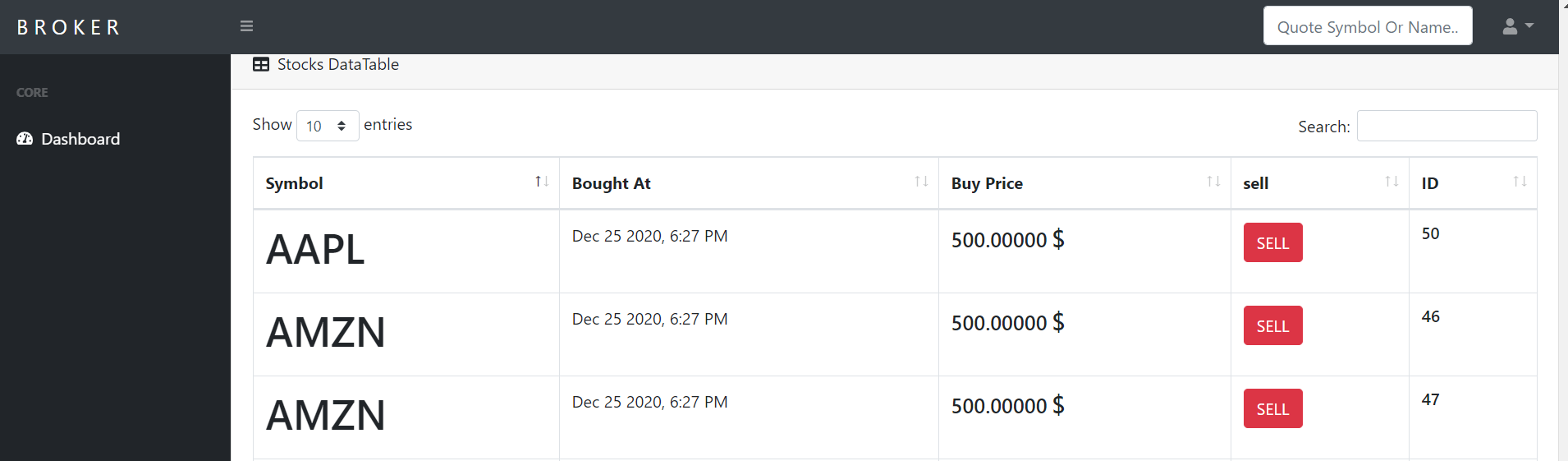Toggle the sidebar hamburger menu icon
The image size is (1568, 461).
pos(246,26)
